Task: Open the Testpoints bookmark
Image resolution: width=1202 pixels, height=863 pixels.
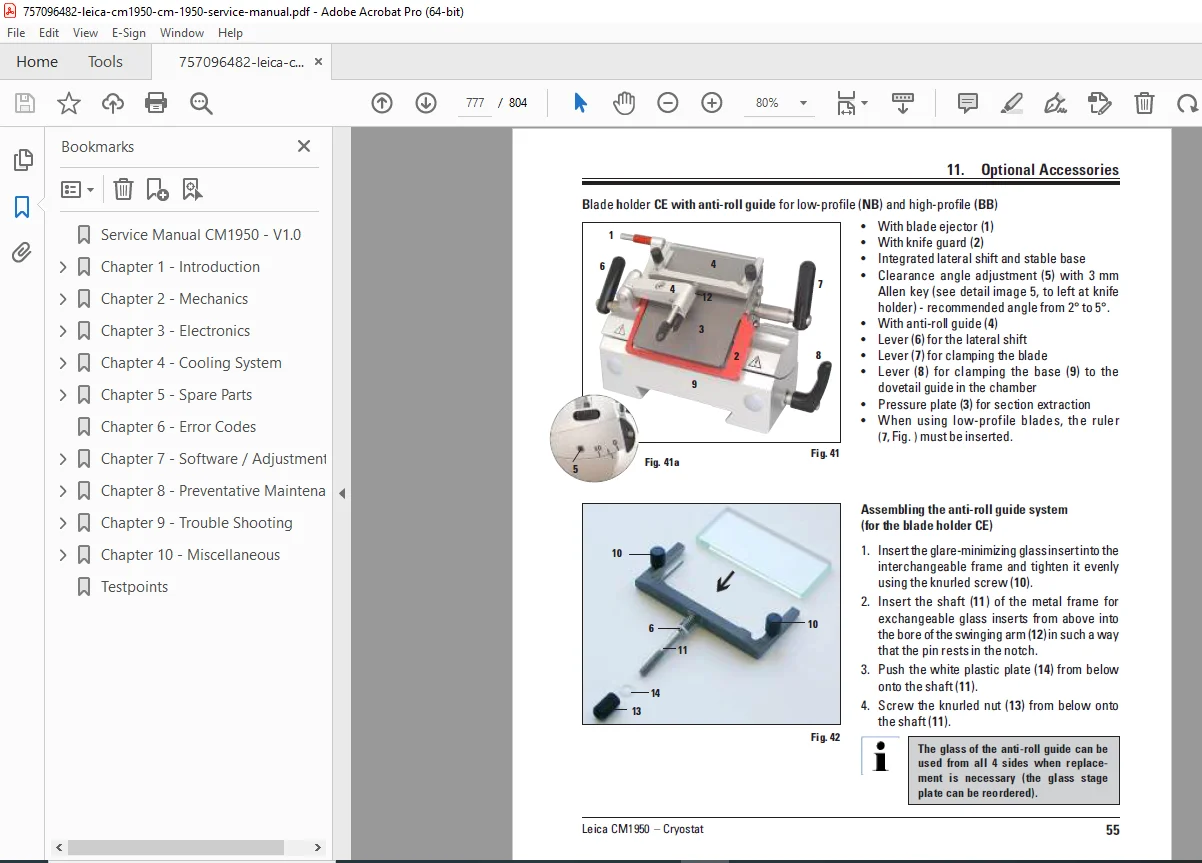Action: pos(134,587)
